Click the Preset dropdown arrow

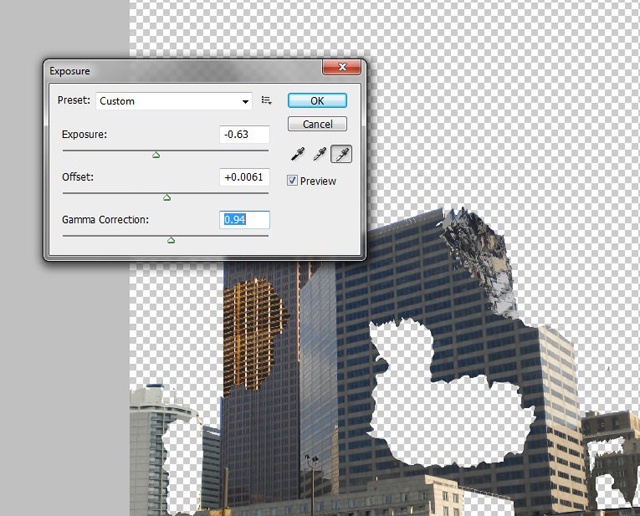point(245,102)
